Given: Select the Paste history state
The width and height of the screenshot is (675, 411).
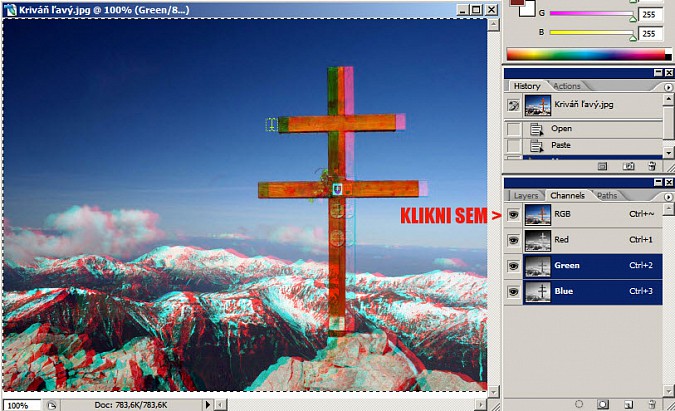Looking at the screenshot, I should pos(561,146).
